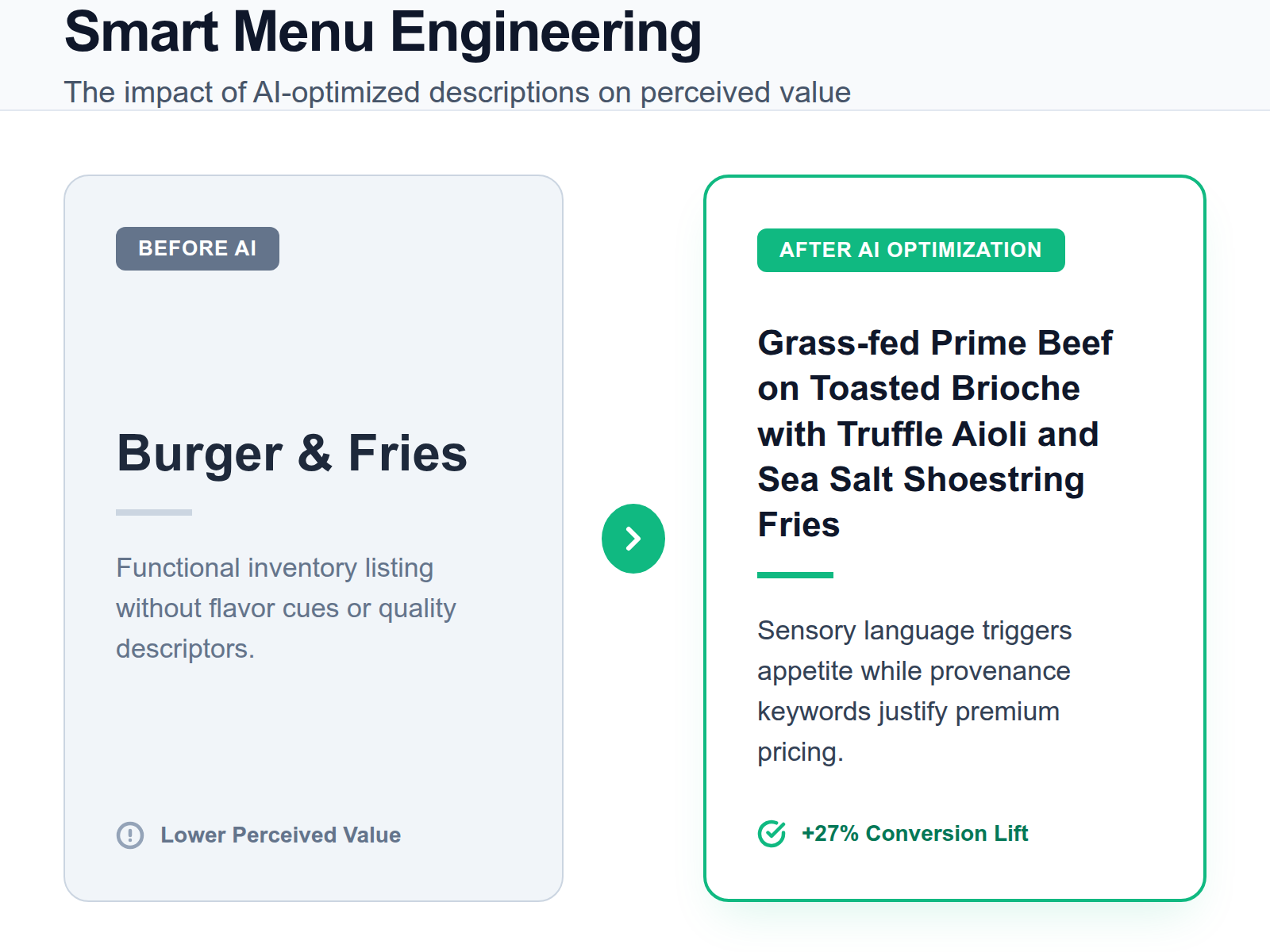Viewport: 1270px width, 952px height.
Task: Select the Burger & Fries card
Action: (314, 538)
